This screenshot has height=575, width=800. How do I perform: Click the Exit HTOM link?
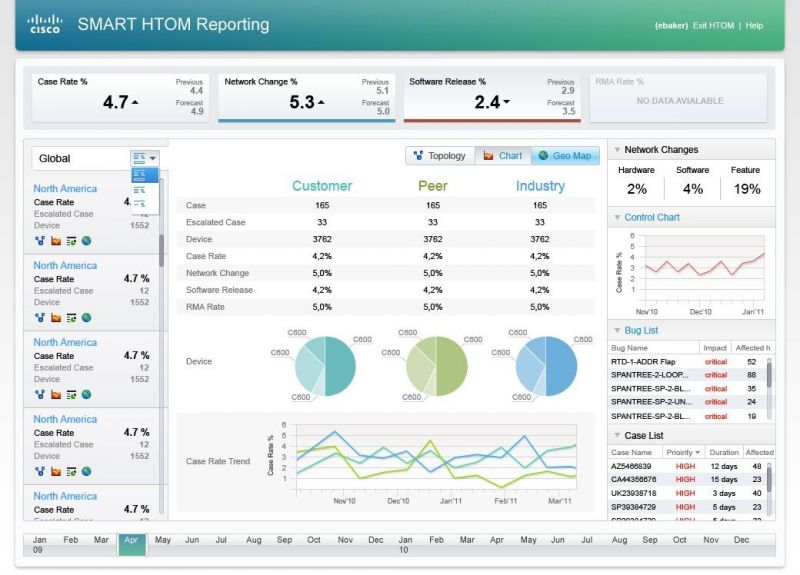(x=713, y=26)
